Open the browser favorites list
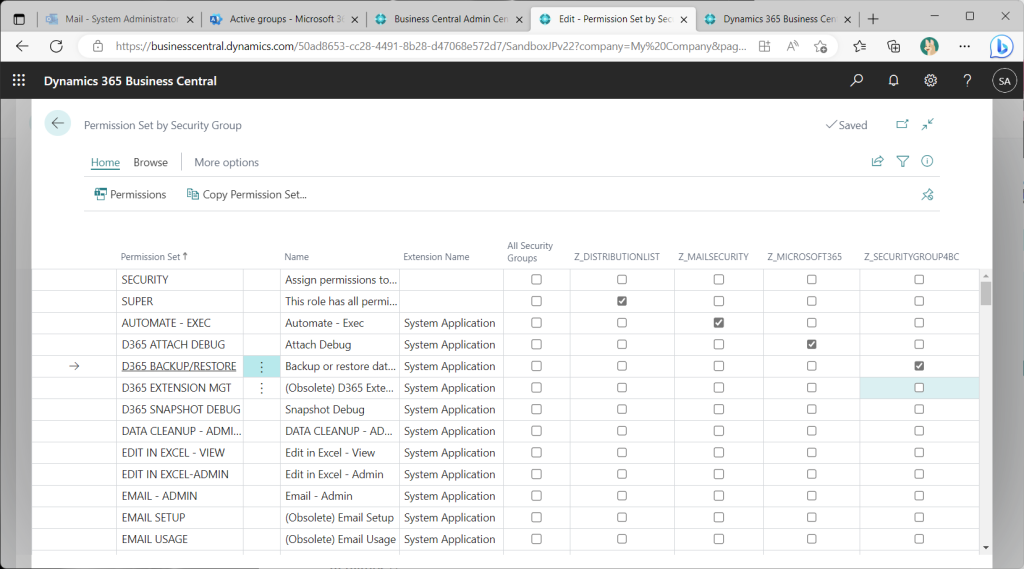 tap(859, 46)
